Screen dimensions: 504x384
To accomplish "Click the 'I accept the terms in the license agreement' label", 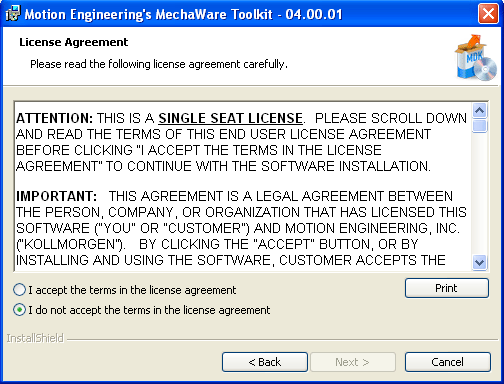I will point(132,290).
